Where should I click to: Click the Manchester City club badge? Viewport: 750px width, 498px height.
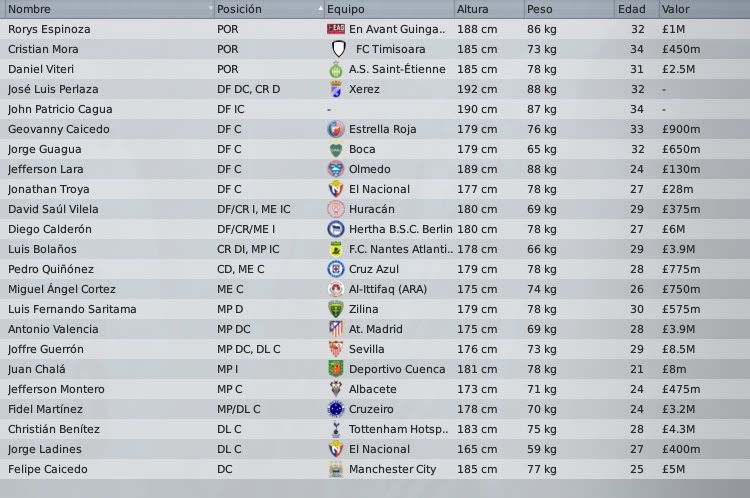[x=336, y=469]
